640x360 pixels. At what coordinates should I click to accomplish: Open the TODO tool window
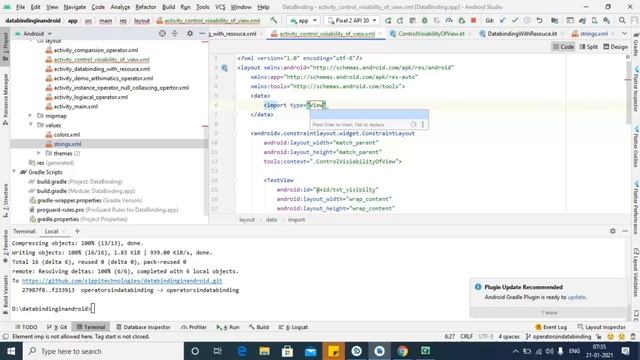pyautogui.click(x=26, y=327)
